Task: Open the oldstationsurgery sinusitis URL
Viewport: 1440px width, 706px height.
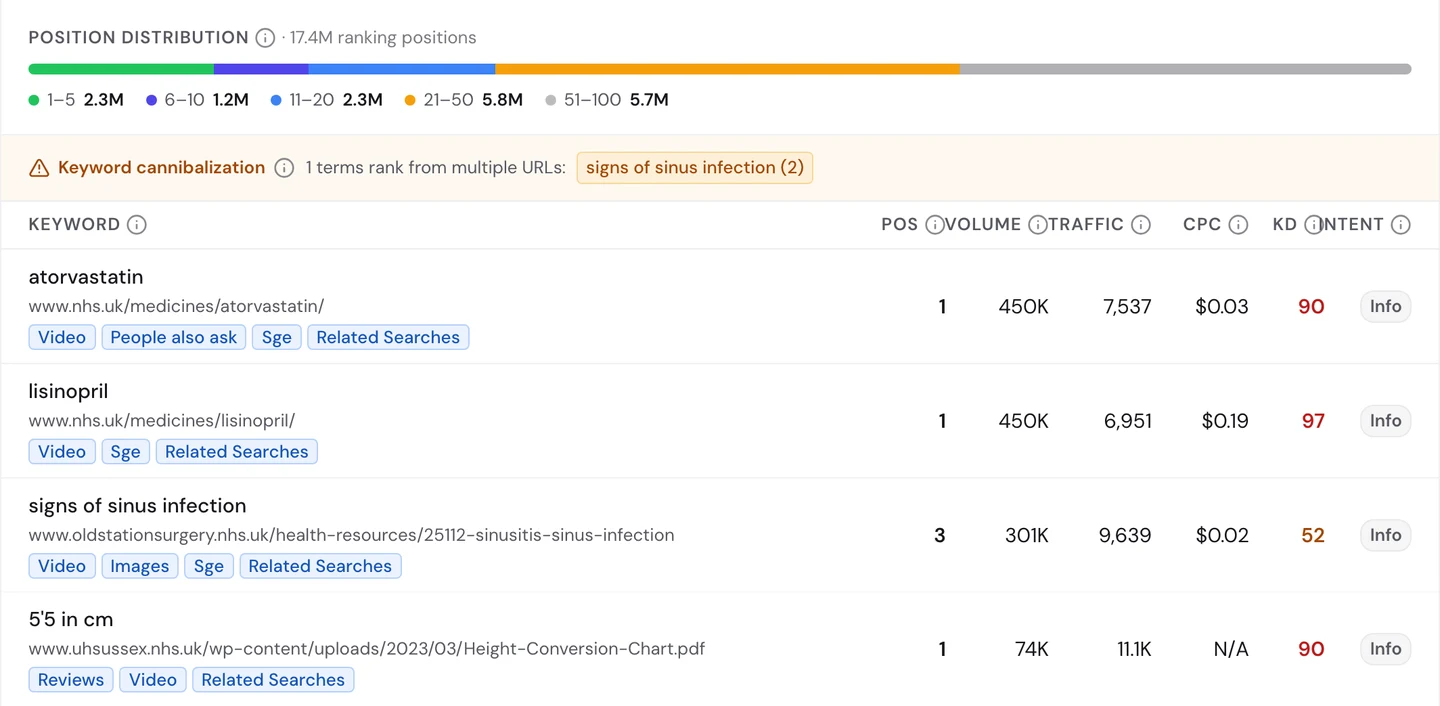Action: point(351,535)
